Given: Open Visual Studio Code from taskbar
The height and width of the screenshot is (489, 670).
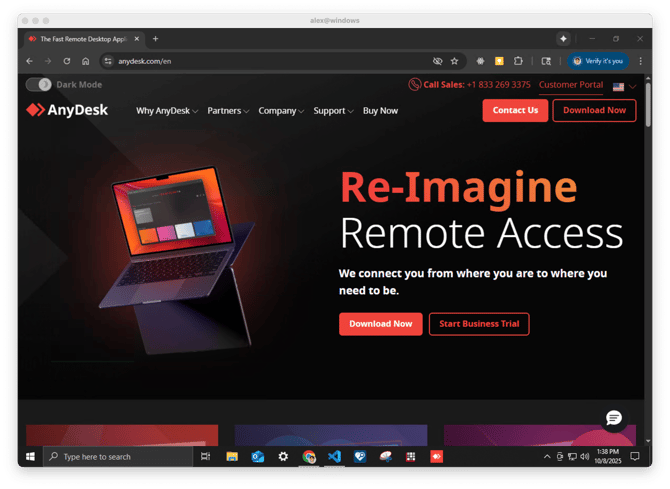Looking at the screenshot, I should click(x=334, y=457).
